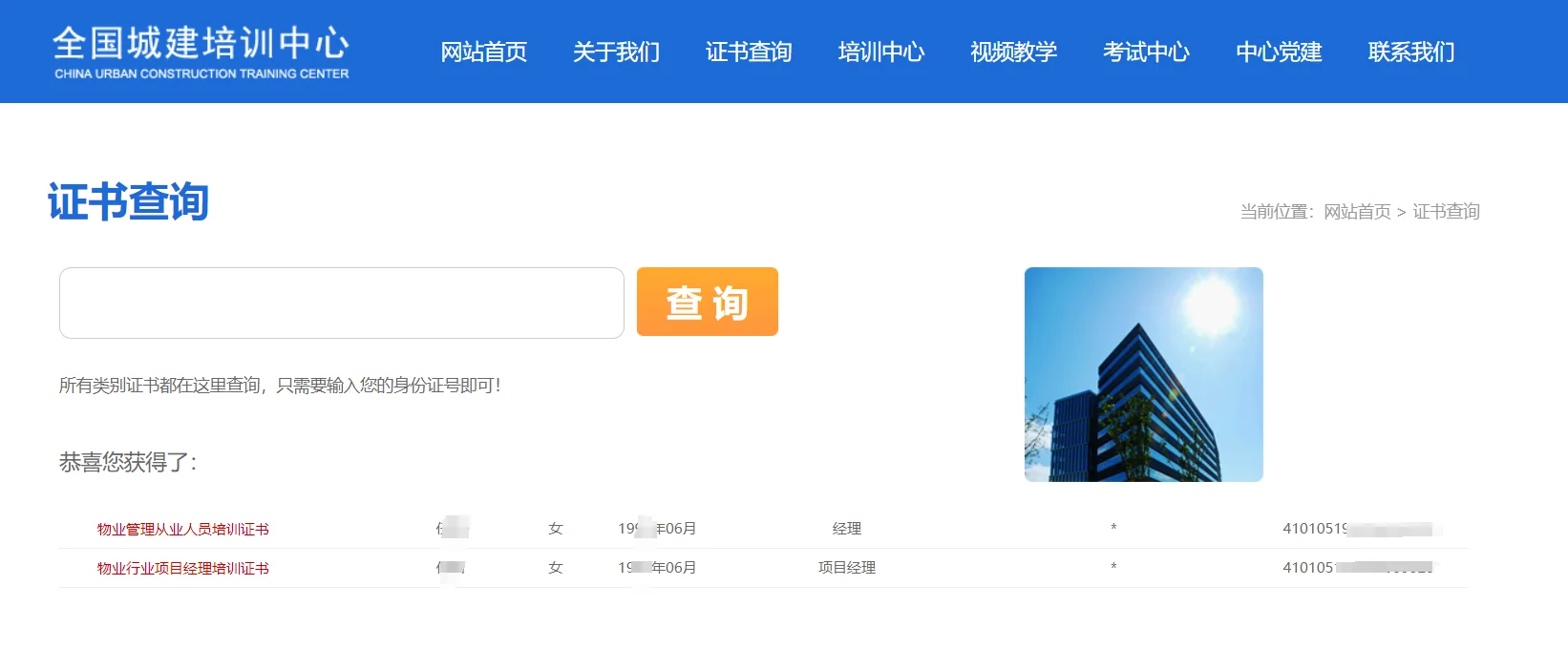Screen dimensions: 1568x670
Task: Click the date in the 物业管理从业人员培训证书 row
Action: coord(657,529)
